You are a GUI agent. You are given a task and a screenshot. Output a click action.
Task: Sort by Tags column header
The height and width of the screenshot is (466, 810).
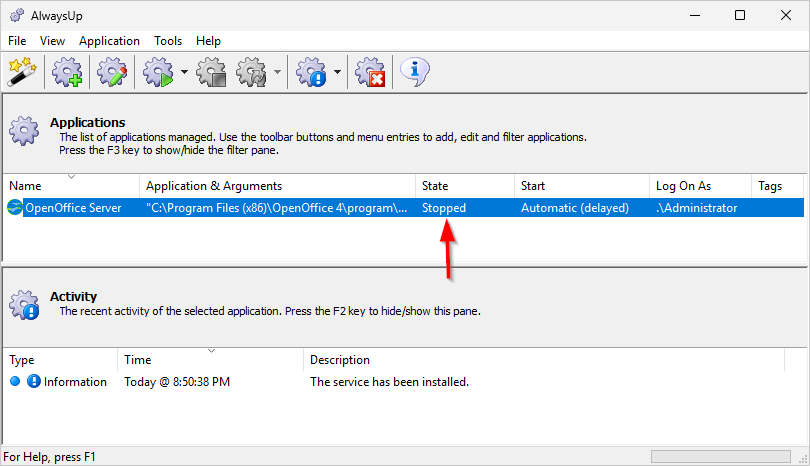tap(777, 186)
